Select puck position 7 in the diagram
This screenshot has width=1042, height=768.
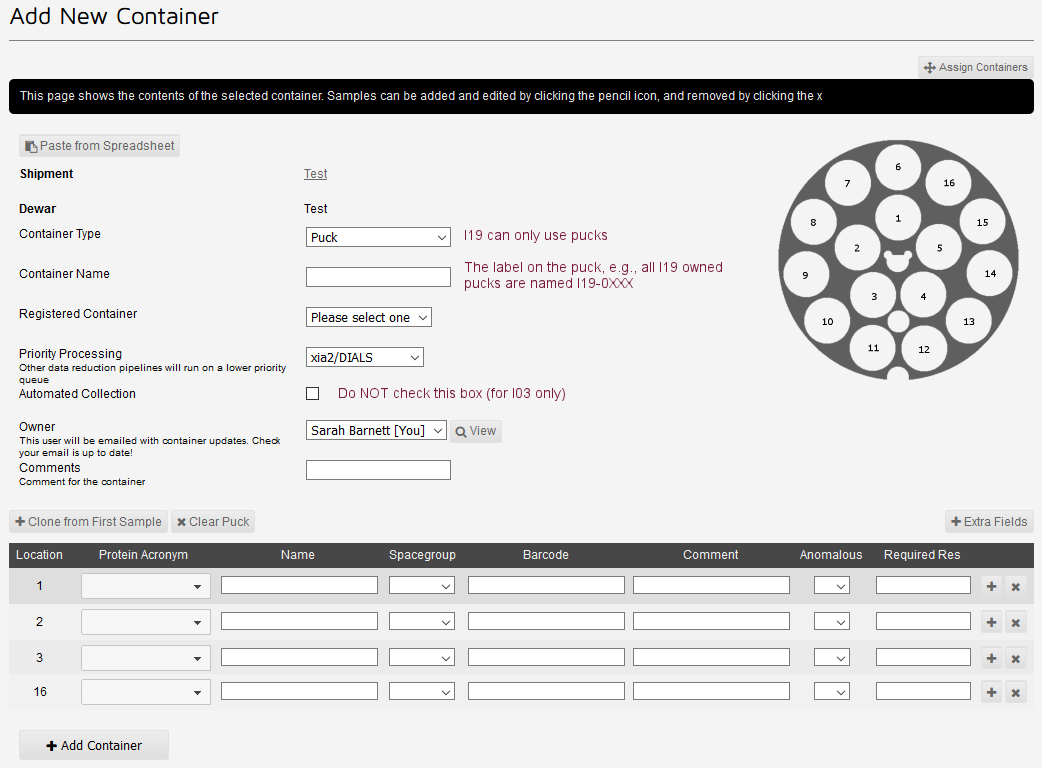pyautogui.click(x=847, y=183)
